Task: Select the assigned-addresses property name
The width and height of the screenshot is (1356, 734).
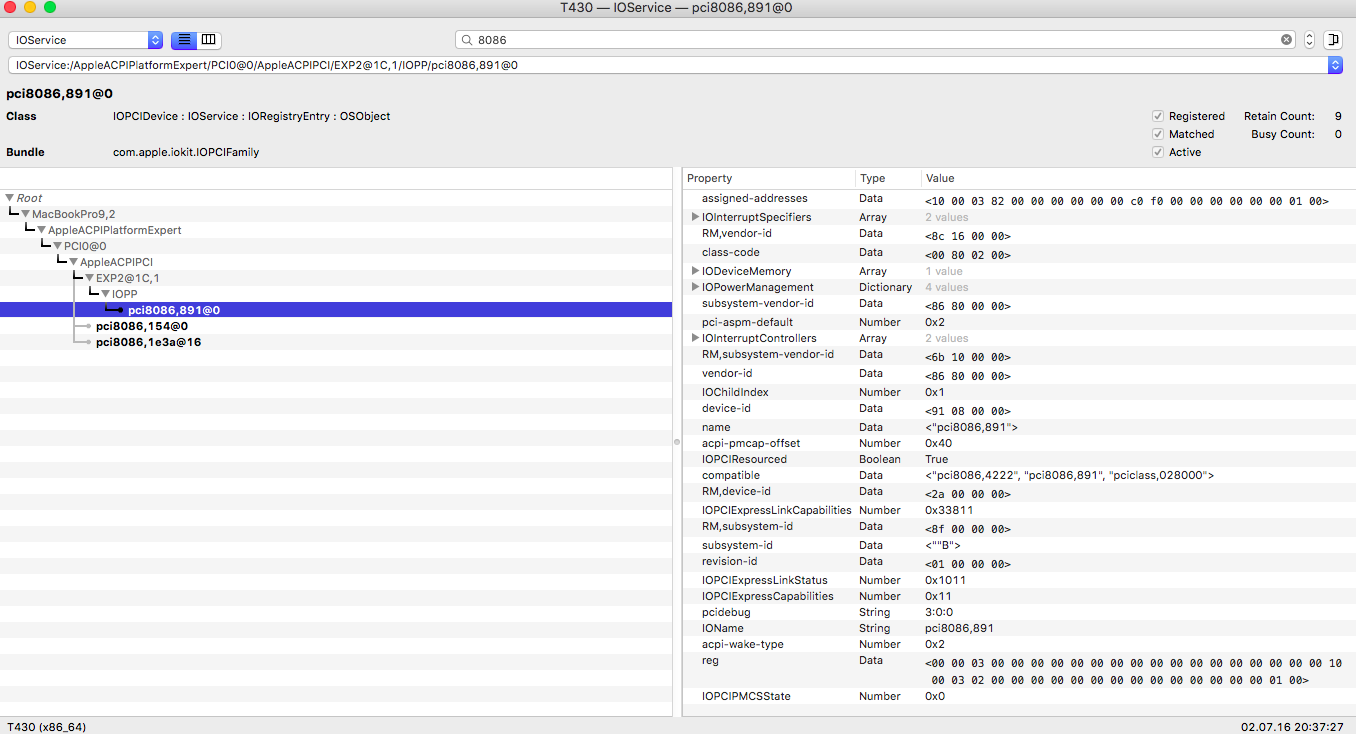Action: [x=755, y=198]
